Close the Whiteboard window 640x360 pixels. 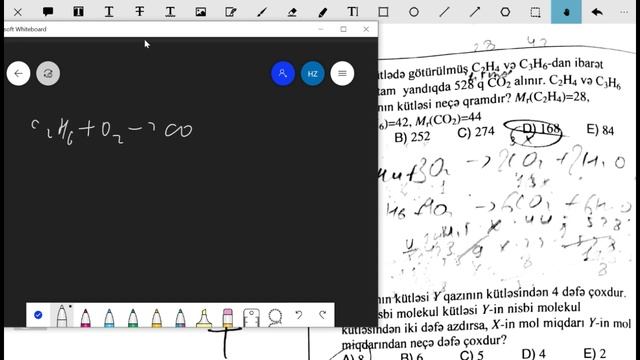coord(366,29)
